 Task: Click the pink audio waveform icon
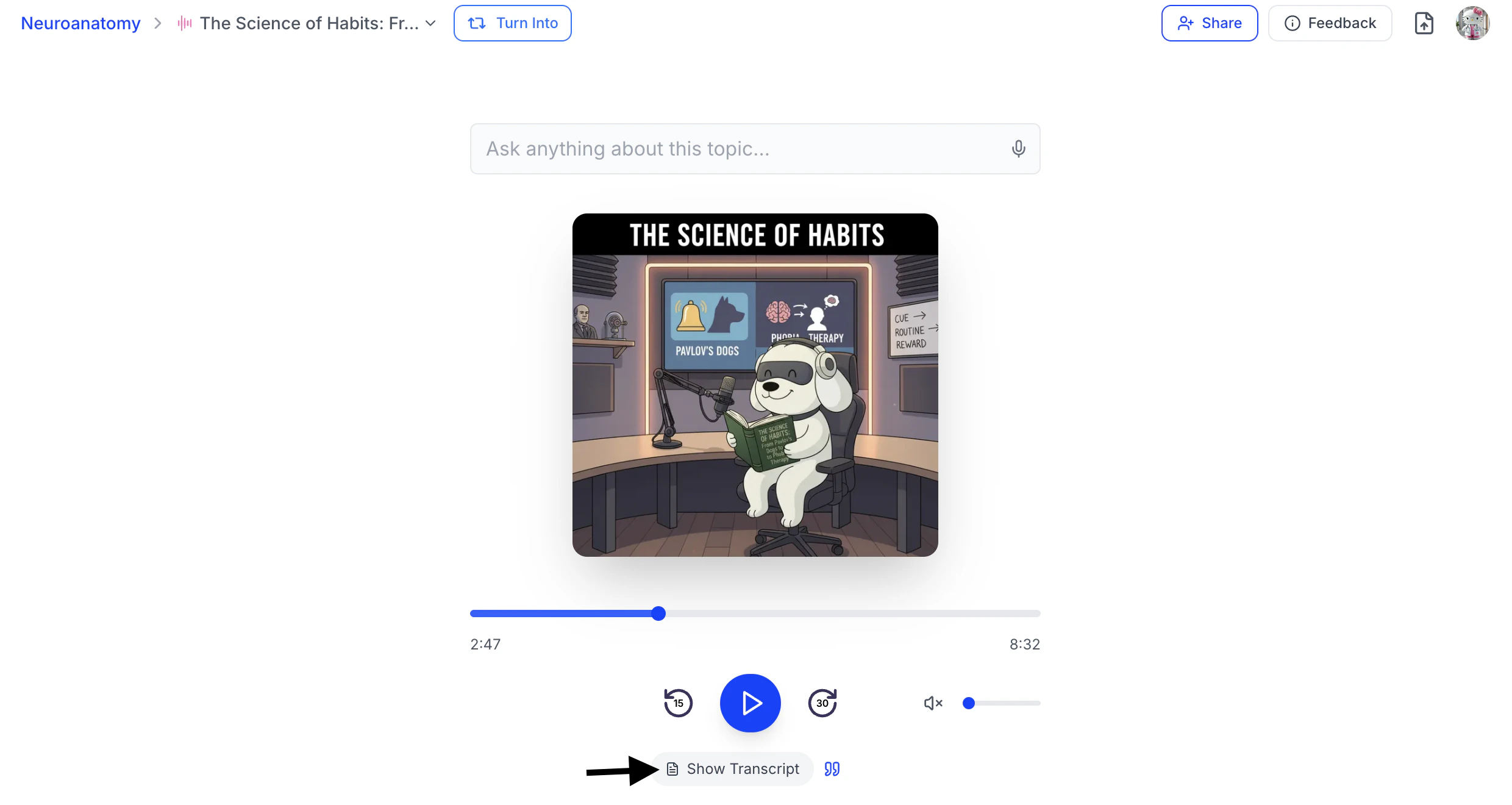click(x=185, y=23)
